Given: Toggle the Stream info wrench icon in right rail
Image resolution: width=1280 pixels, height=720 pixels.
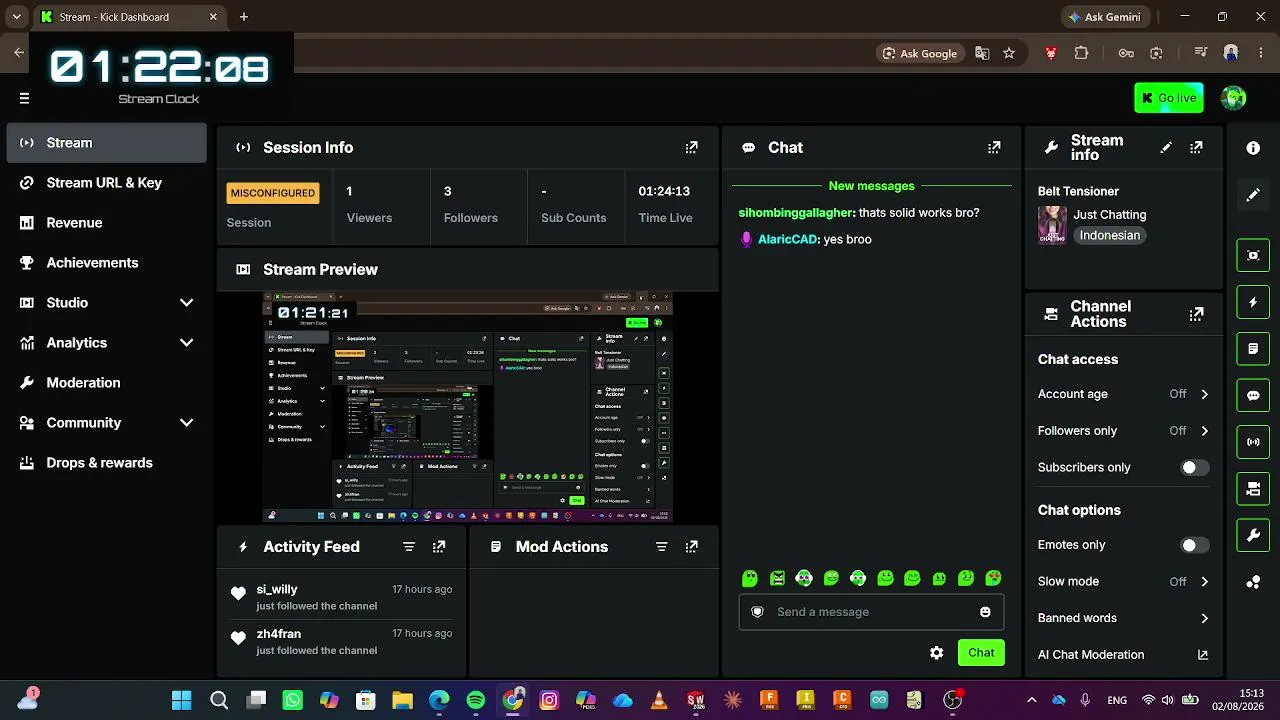Looking at the screenshot, I should pyautogui.click(x=1253, y=536).
